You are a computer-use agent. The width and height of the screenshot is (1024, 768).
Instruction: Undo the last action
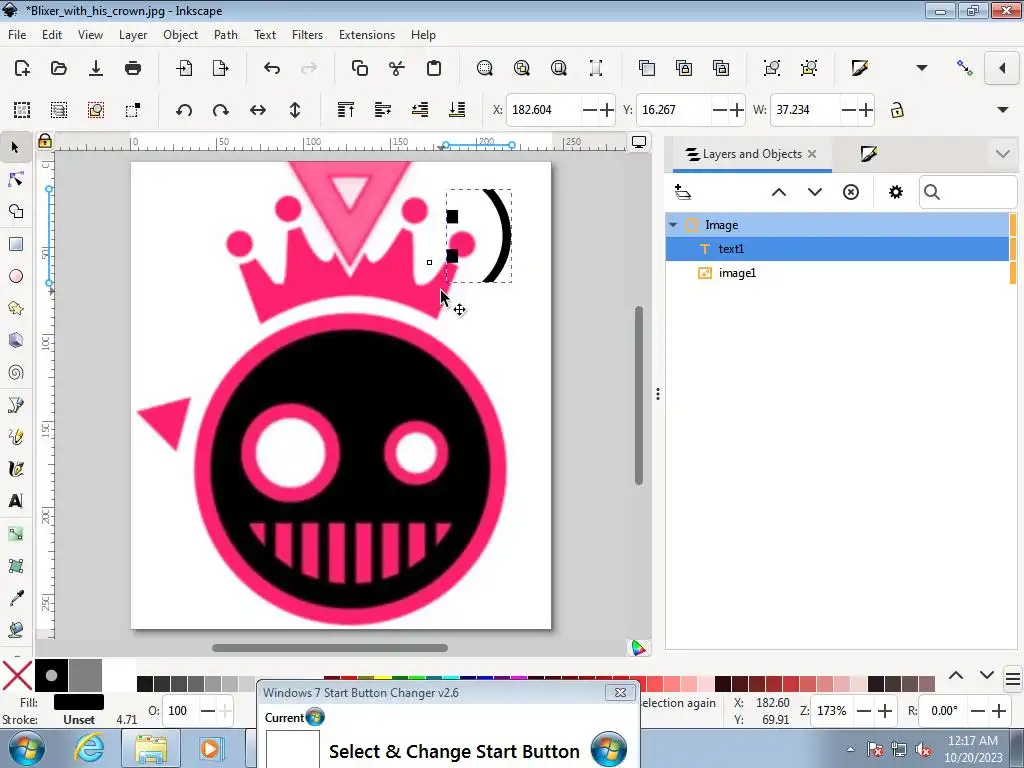tap(272, 68)
